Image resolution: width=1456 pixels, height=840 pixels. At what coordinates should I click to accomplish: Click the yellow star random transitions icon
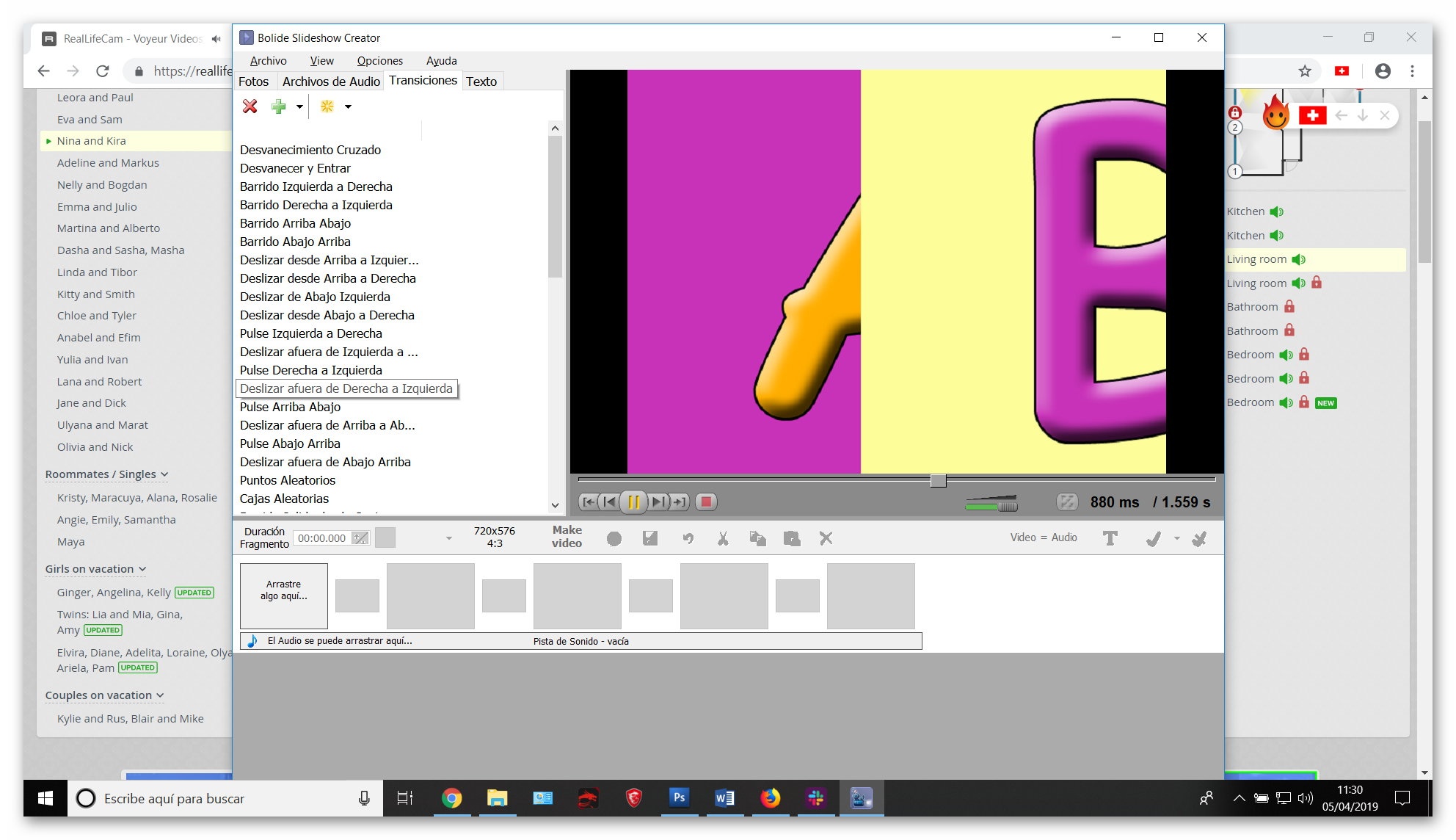[x=327, y=106]
